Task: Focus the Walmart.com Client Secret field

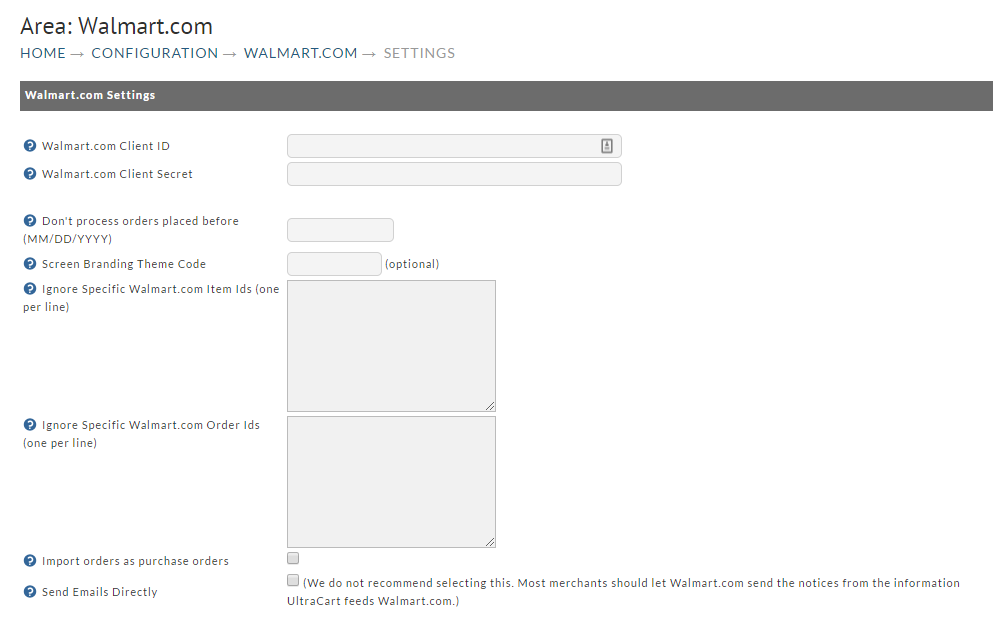Action: [454, 174]
